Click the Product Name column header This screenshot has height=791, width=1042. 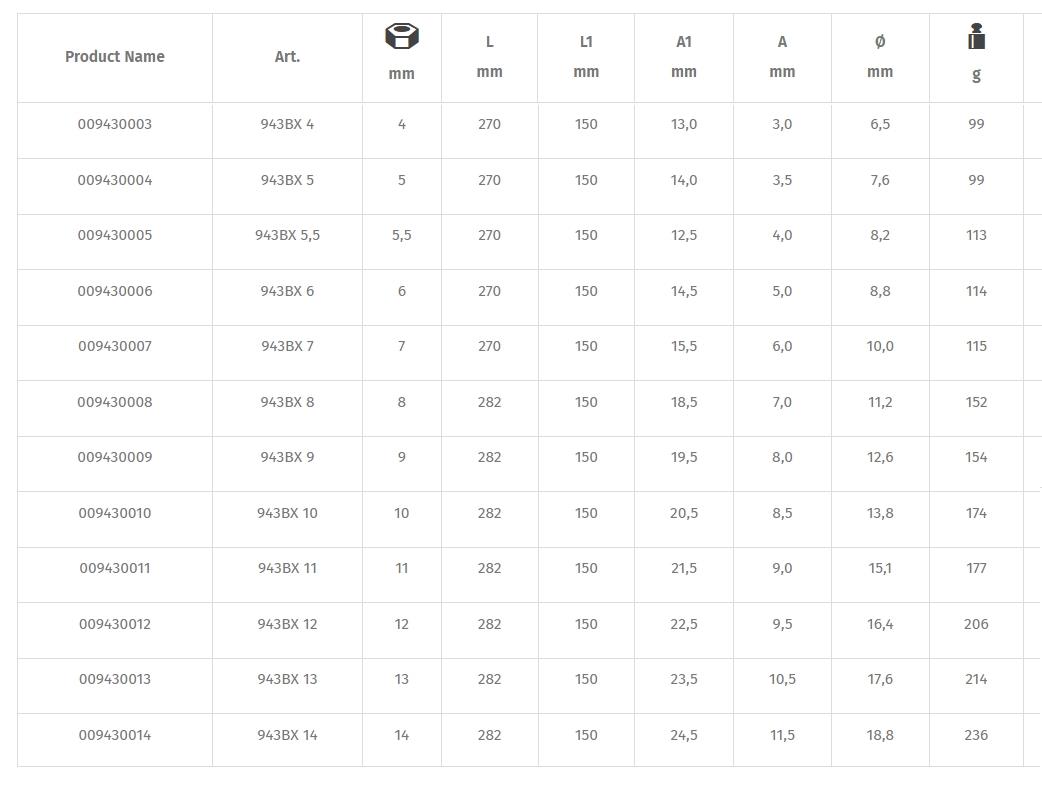tap(115, 57)
